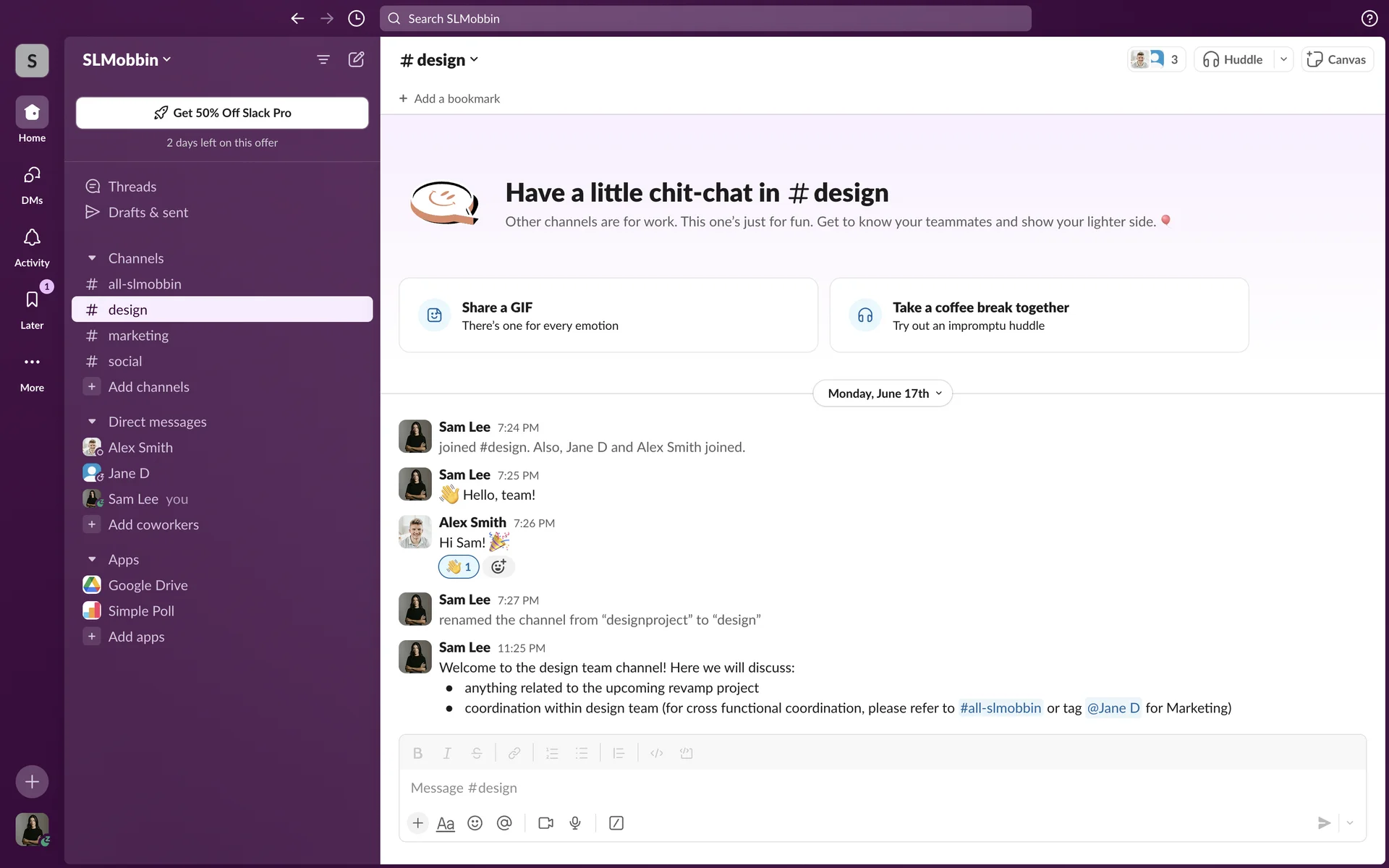Click the compose new message icon
1389x868 pixels.
[356, 59]
